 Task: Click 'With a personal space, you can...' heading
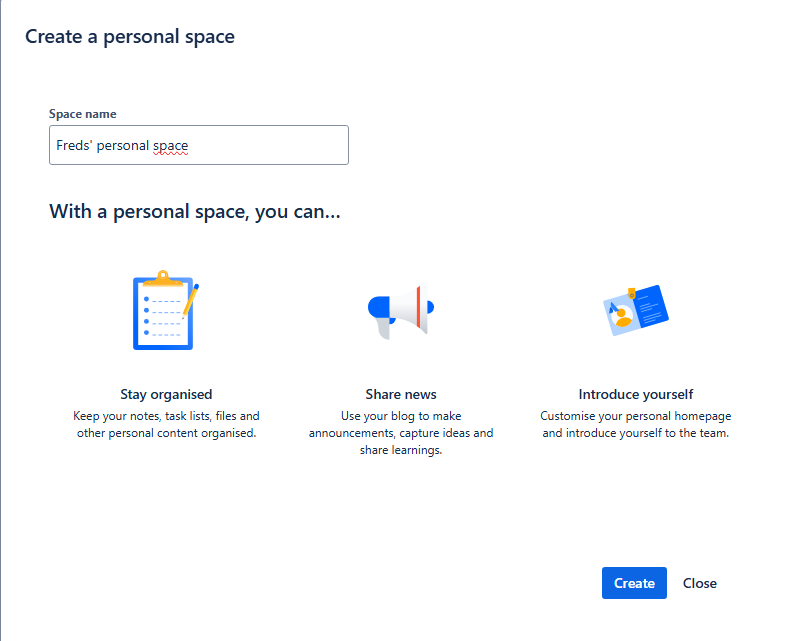[195, 211]
